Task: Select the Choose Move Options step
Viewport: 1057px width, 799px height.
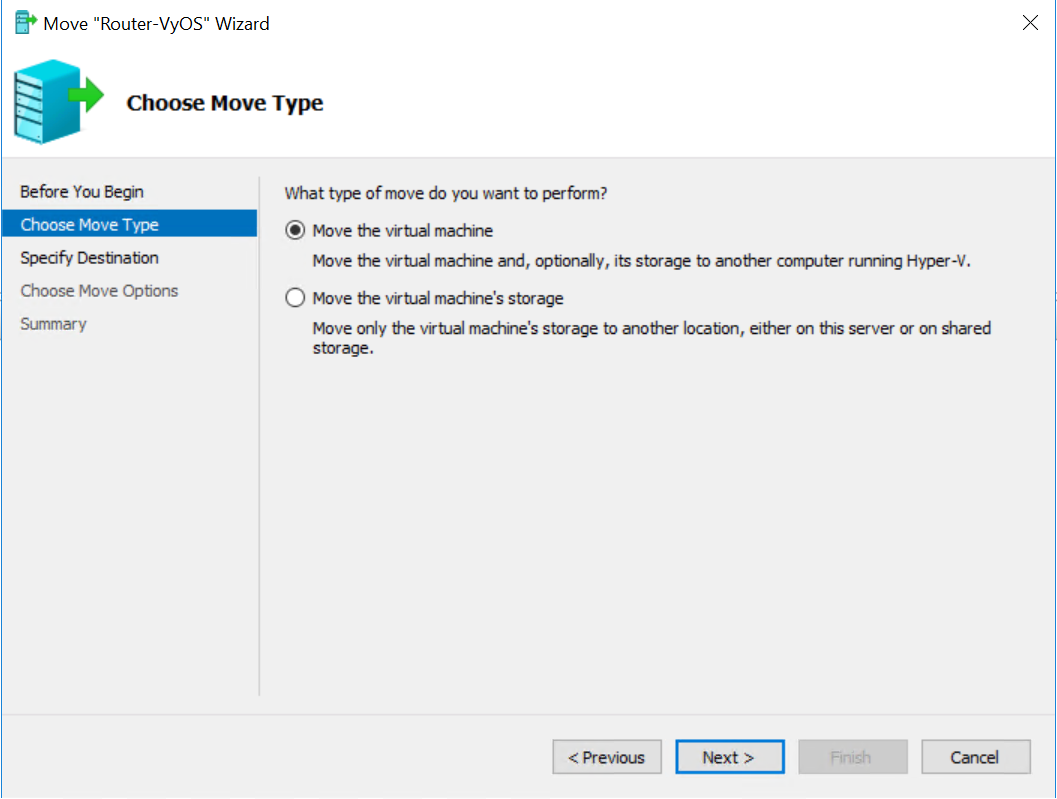Action: [99, 291]
